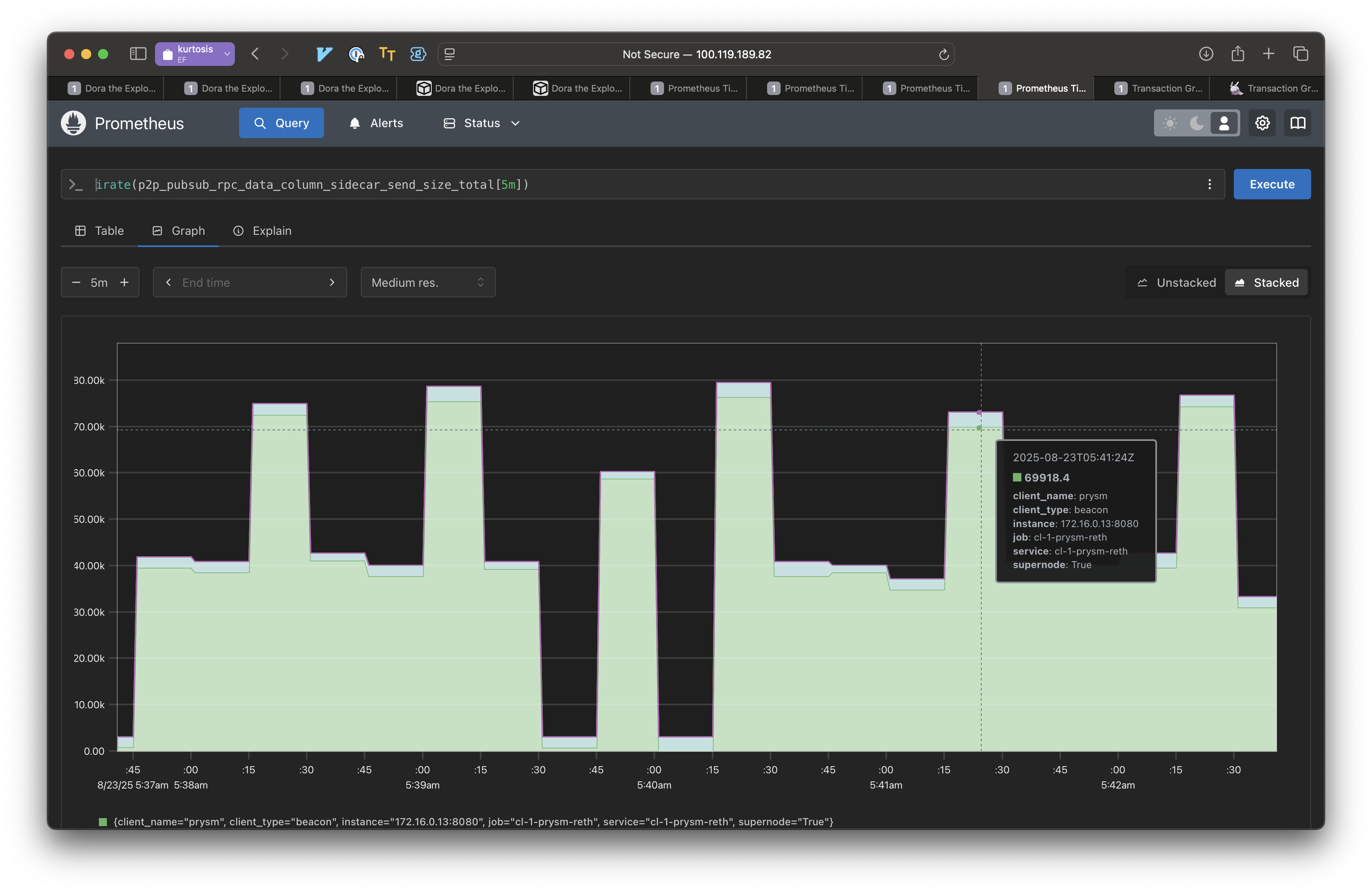Open the Explain tab

pyautogui.click(x=262, y=231)
